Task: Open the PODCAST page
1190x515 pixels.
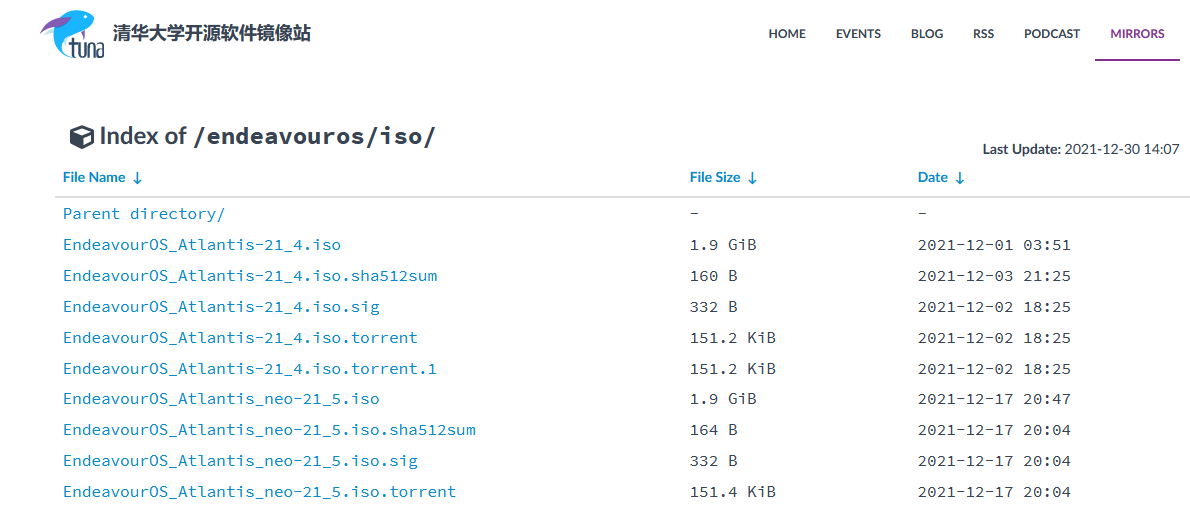Action: [1052, 34]
